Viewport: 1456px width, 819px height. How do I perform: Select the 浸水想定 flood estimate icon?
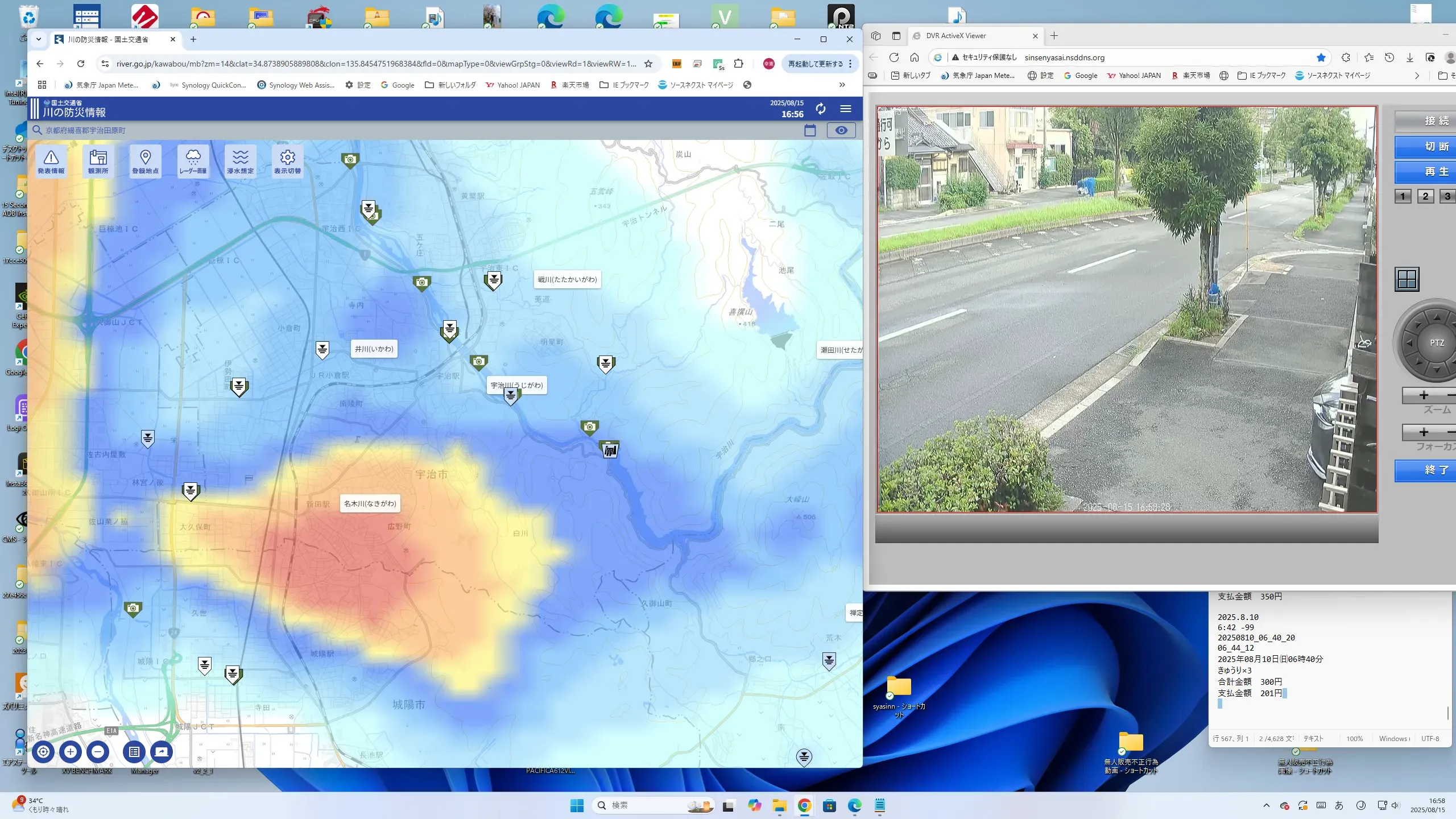(240, 161)
